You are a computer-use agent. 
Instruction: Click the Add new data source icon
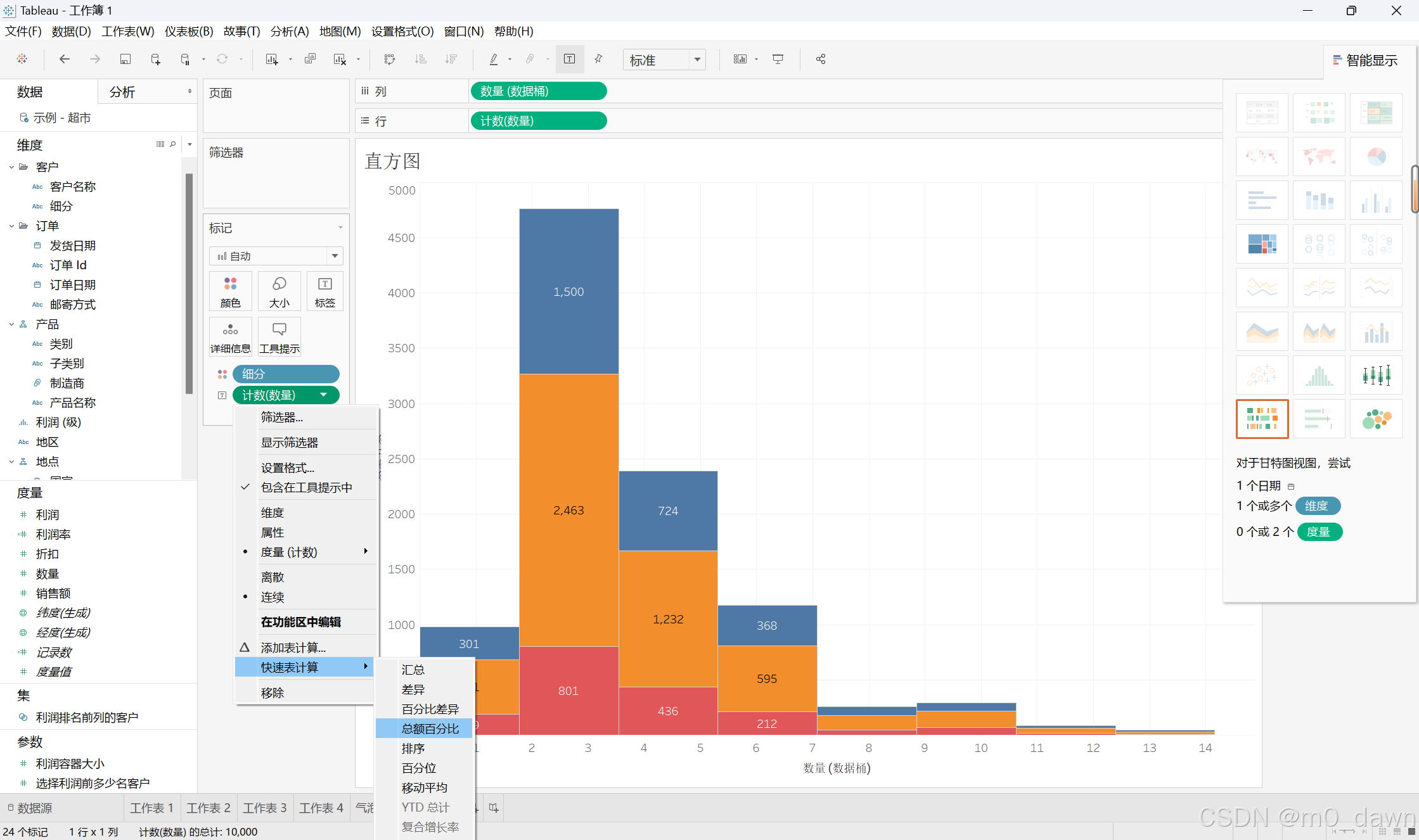(155, 60)
